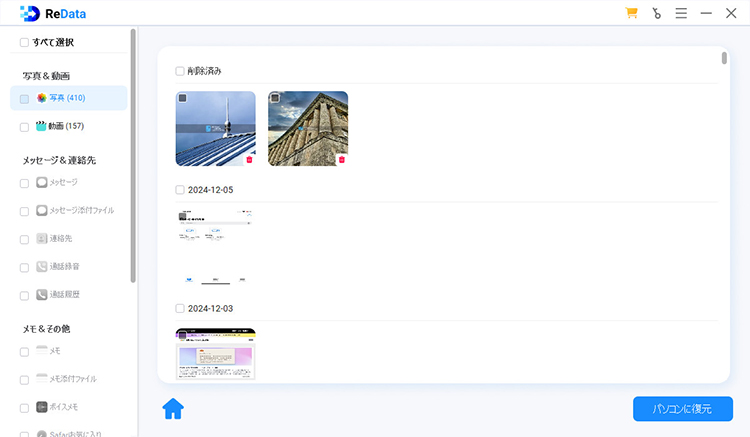Click the メモ添付ファイル icon
Image resolution: width=750 pixels, height=437 pixels.
point(42,379)
